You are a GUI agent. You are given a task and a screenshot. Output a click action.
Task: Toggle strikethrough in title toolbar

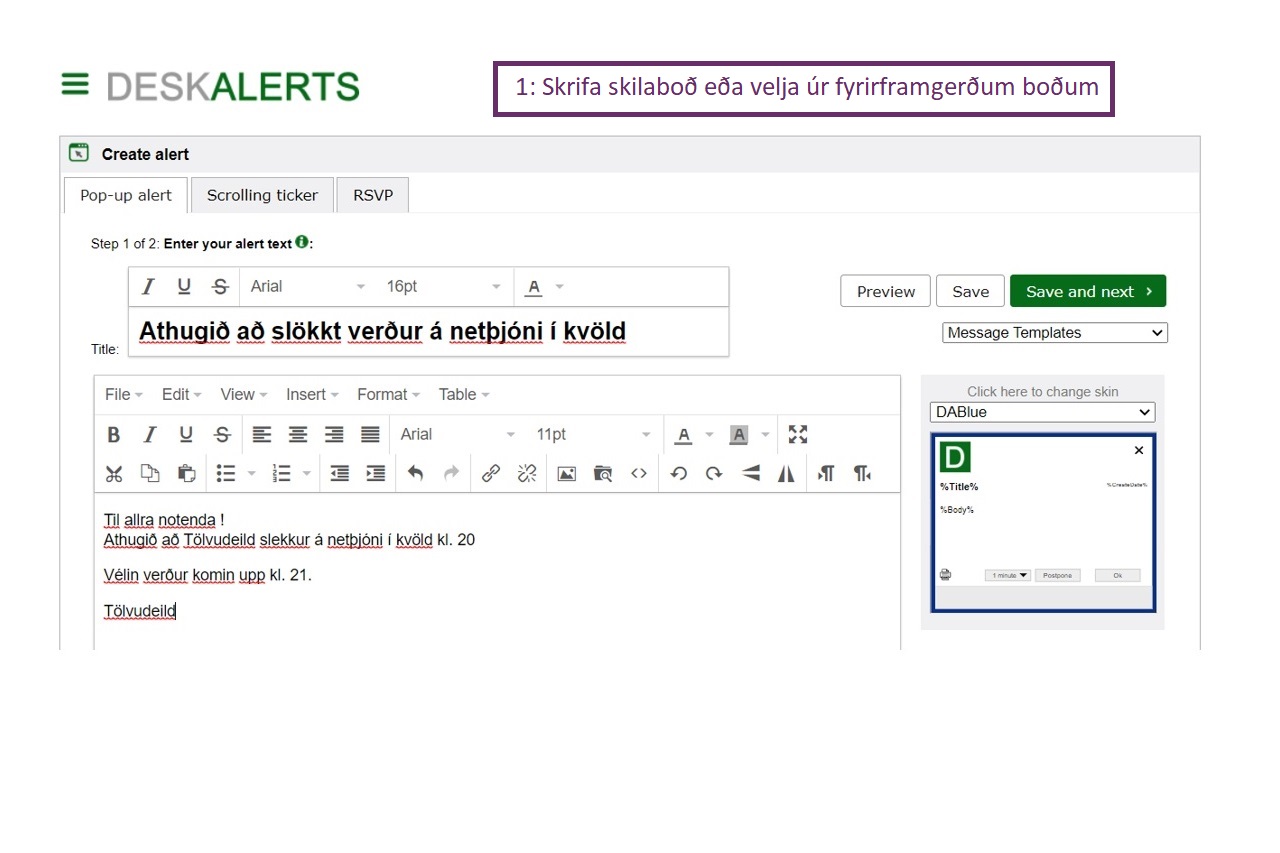click(220, 287)
